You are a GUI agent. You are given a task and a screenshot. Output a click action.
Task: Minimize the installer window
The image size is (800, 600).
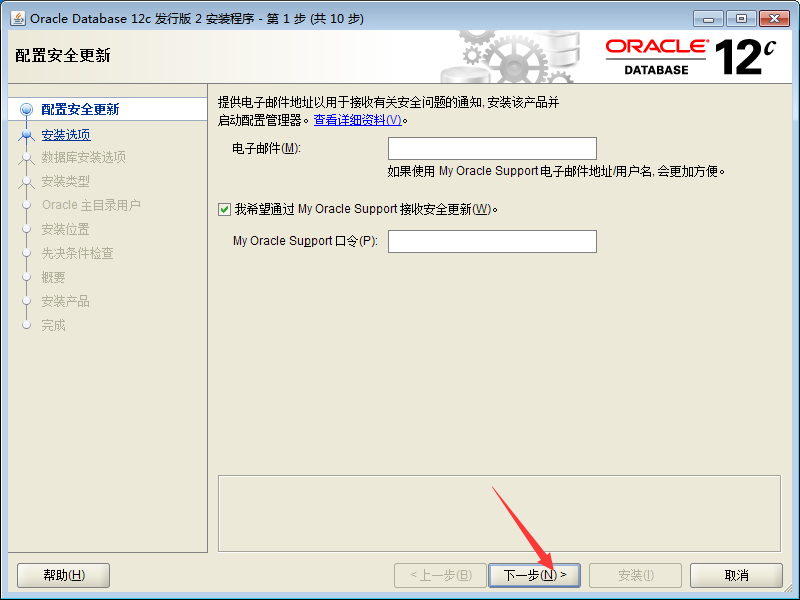click(x=708, y=19)
